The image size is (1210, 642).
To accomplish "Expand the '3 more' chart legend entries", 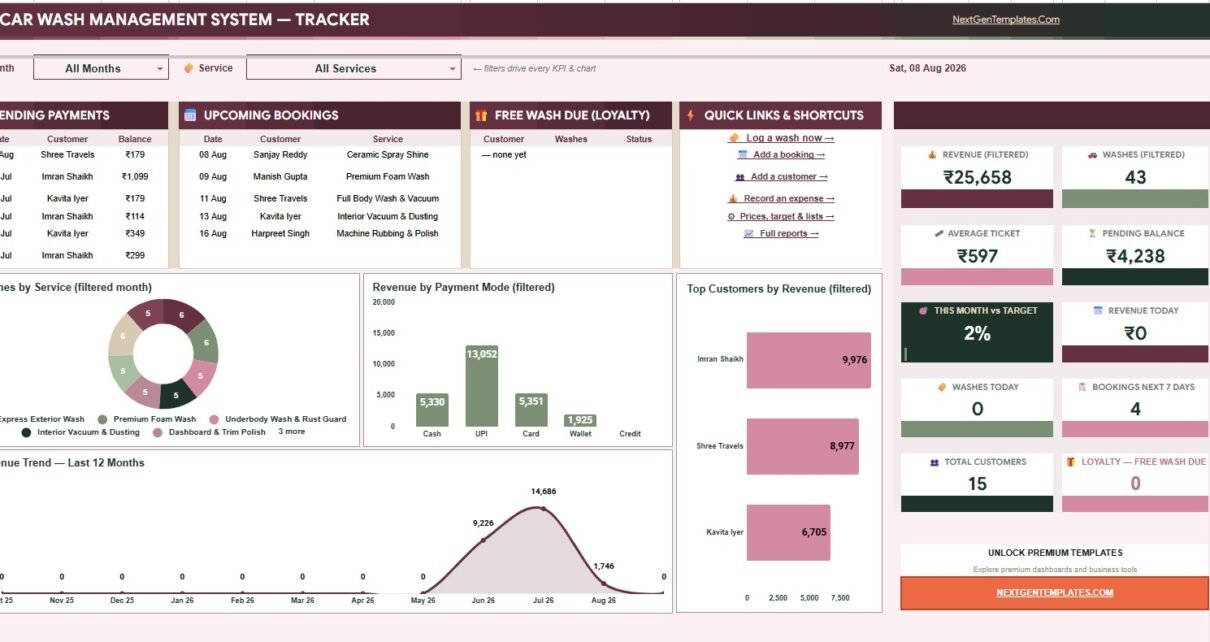I will [292, 431].
